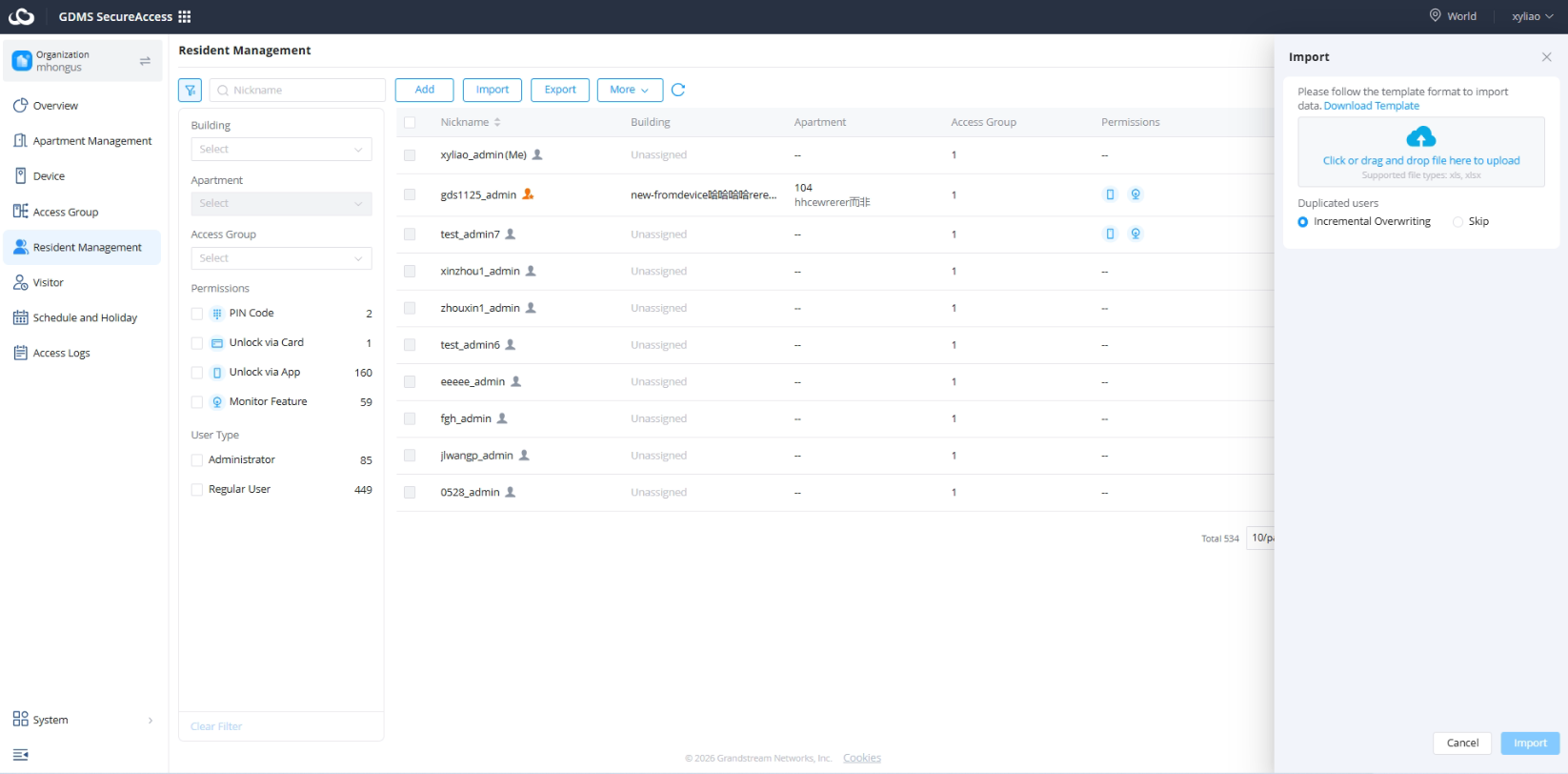Open the Building filter dropdown
This screenshot has width=1568, height=774.
(281, 149)
